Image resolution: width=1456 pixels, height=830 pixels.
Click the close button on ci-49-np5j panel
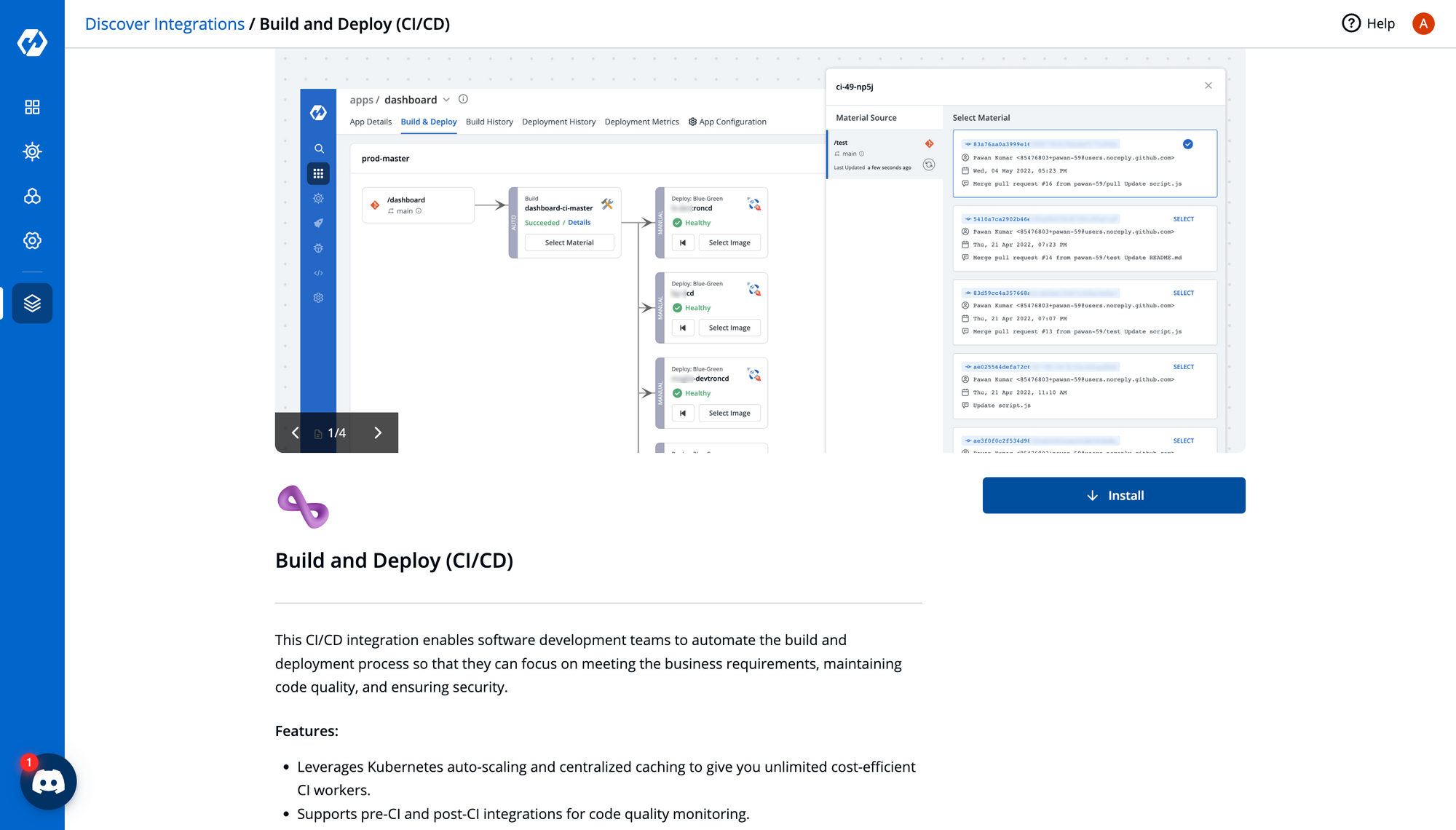pos(1208,86)
